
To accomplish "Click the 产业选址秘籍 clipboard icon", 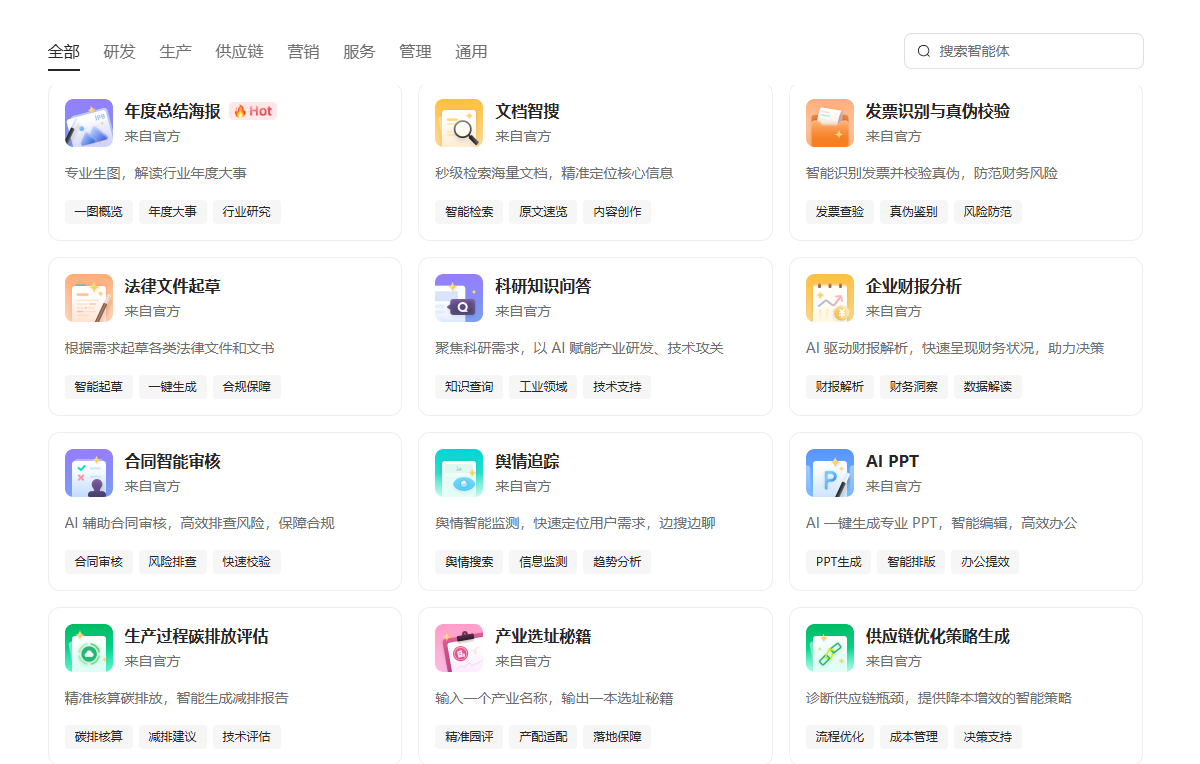I will [x=459, y=648].
